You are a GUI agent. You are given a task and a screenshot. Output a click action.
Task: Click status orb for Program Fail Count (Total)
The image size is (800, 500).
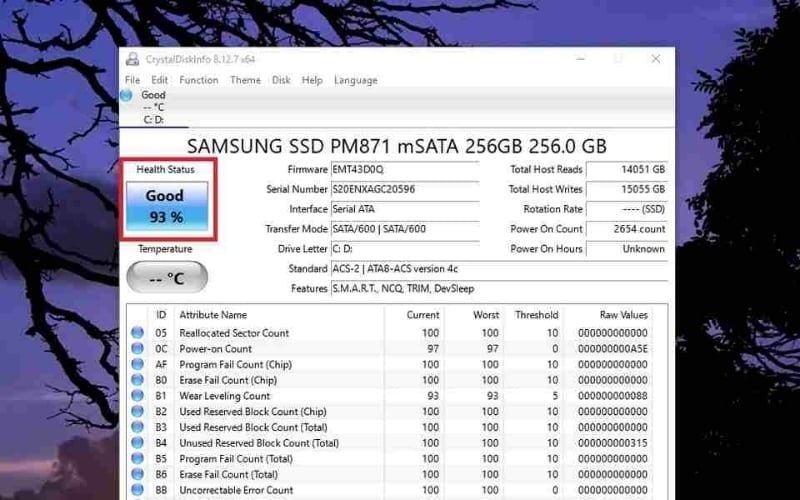coord(137,459)
